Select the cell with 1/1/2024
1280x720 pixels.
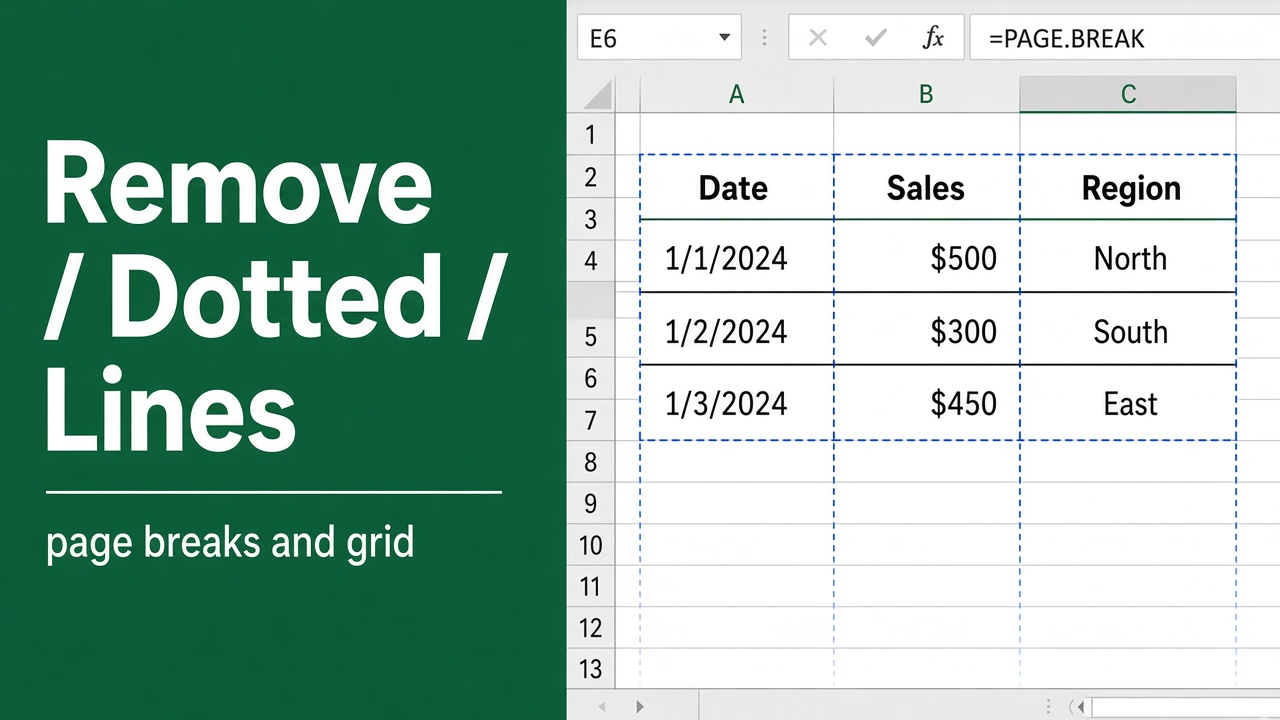pyautogui.click(x=737, y=257)
